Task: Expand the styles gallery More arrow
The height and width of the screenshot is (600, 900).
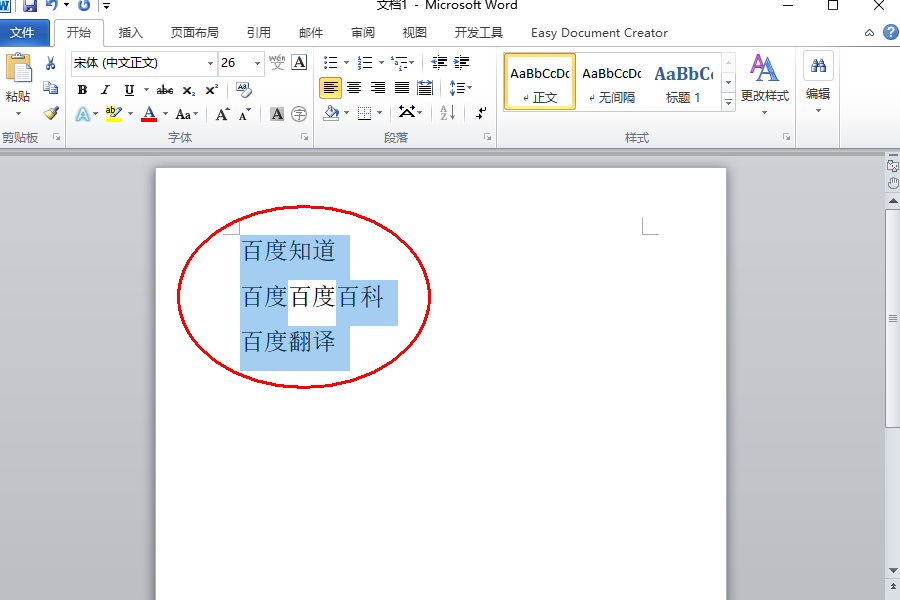Action: 728,102
